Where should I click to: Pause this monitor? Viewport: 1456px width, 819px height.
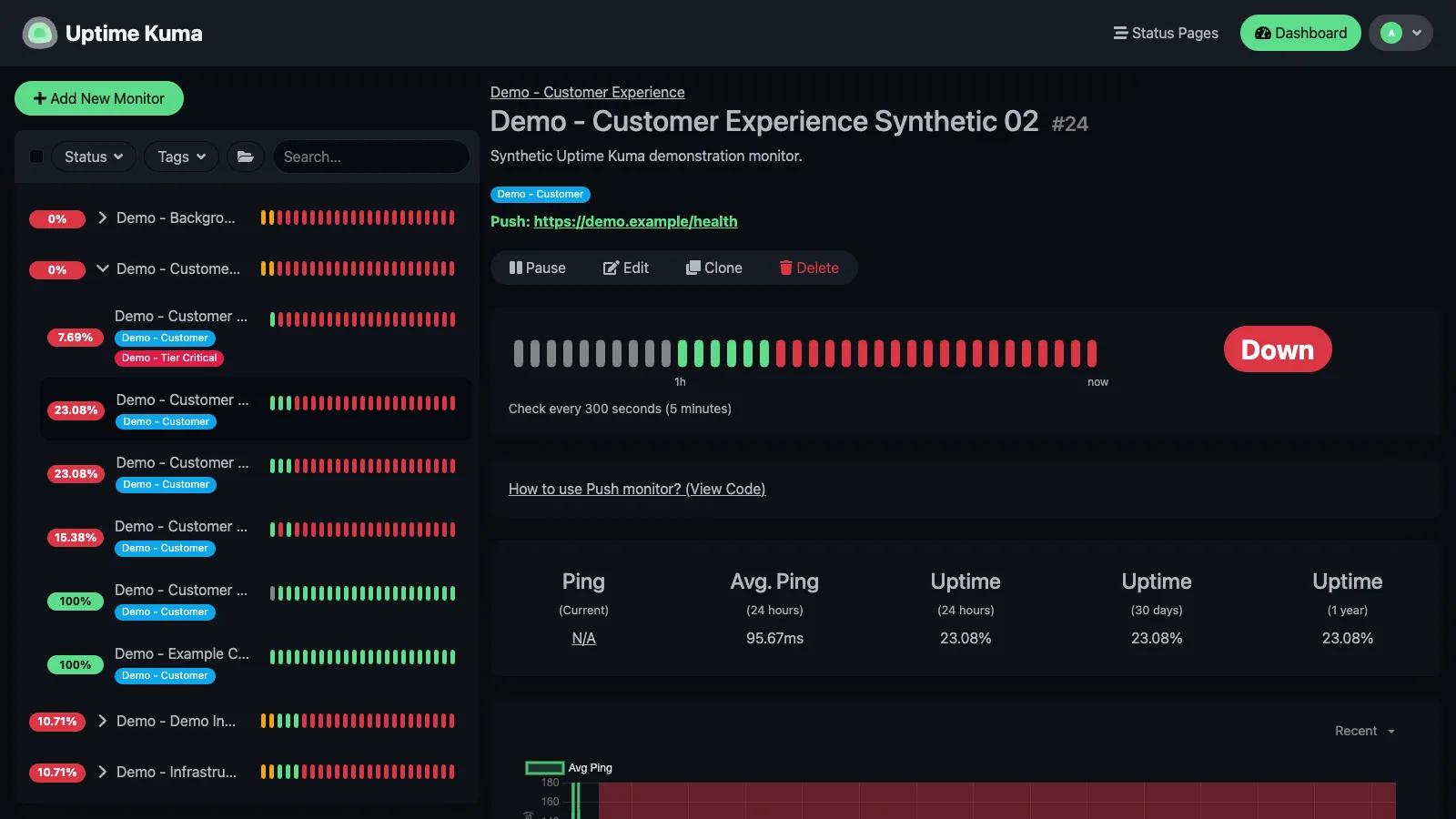coord(538,268)
